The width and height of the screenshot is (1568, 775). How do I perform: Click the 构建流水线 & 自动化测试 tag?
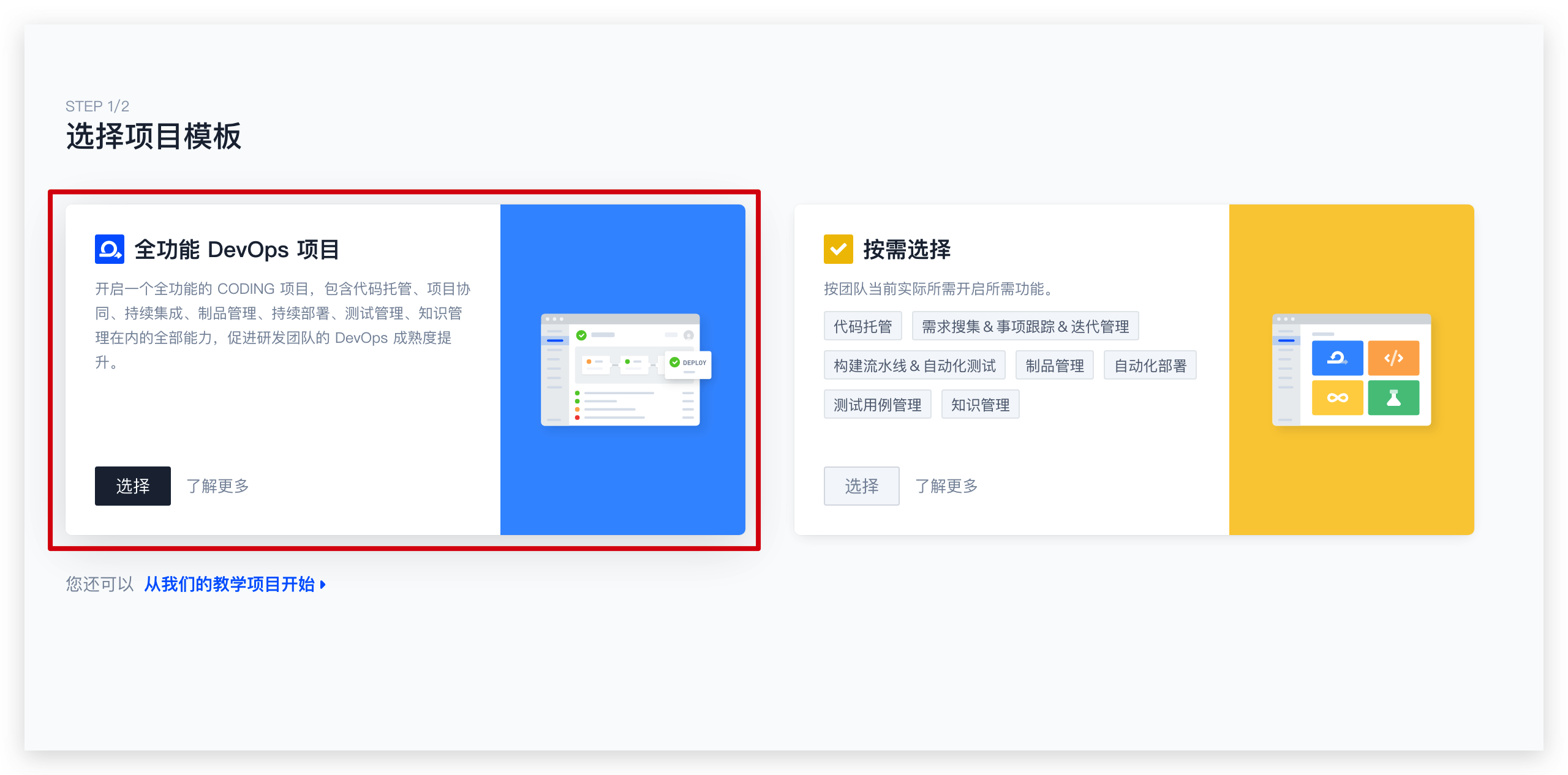[914, 365]
